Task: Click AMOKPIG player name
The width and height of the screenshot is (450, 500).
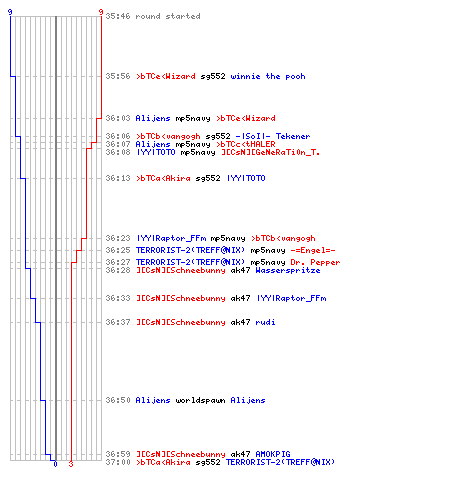Action: point(273,454)
